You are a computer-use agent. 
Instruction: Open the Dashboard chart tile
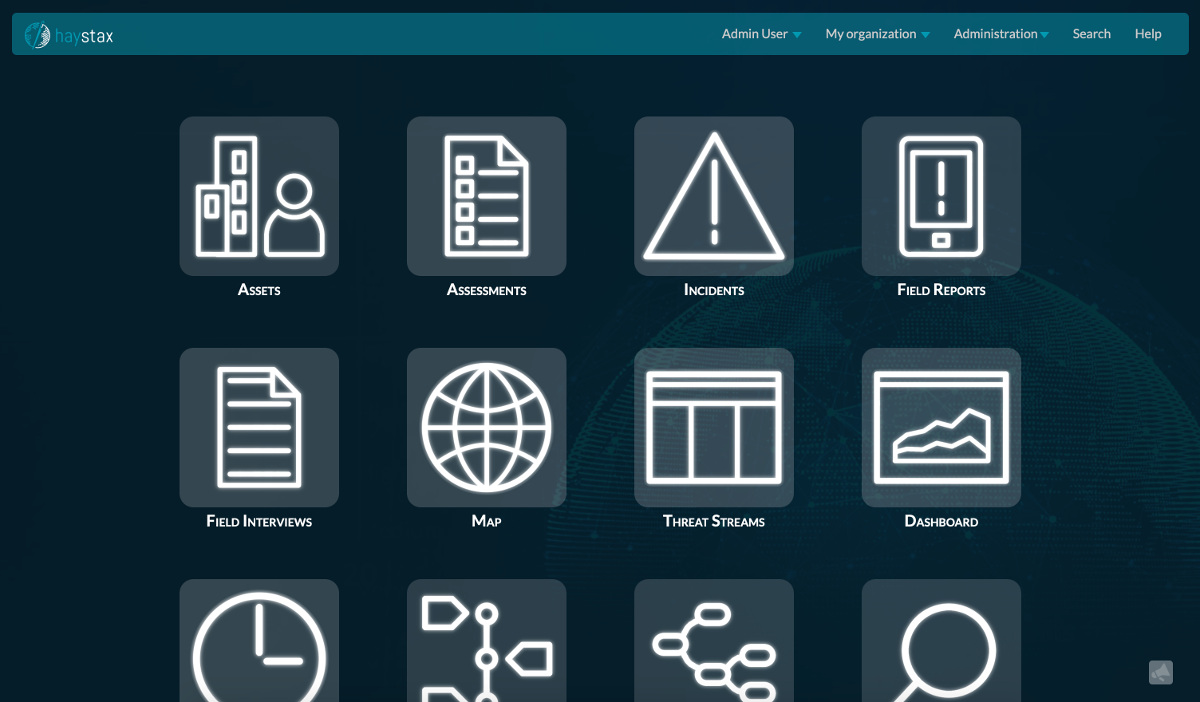941,427
